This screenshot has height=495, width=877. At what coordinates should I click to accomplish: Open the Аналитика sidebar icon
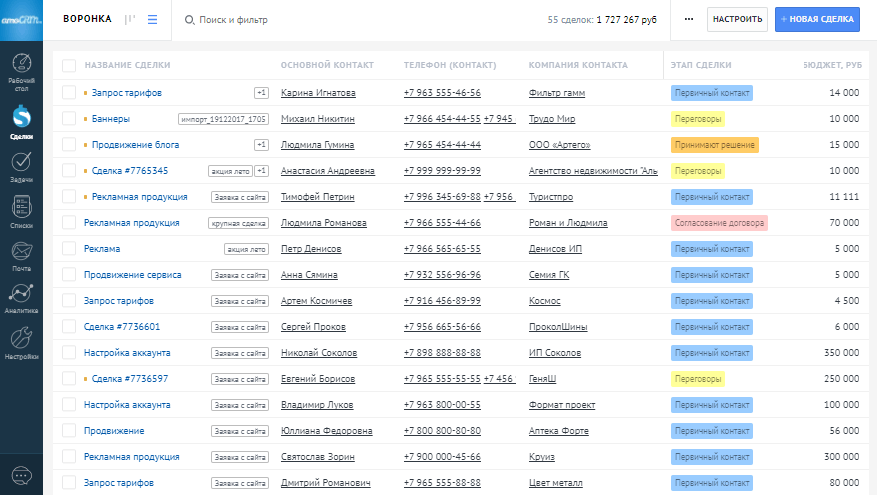pos(21,297)
